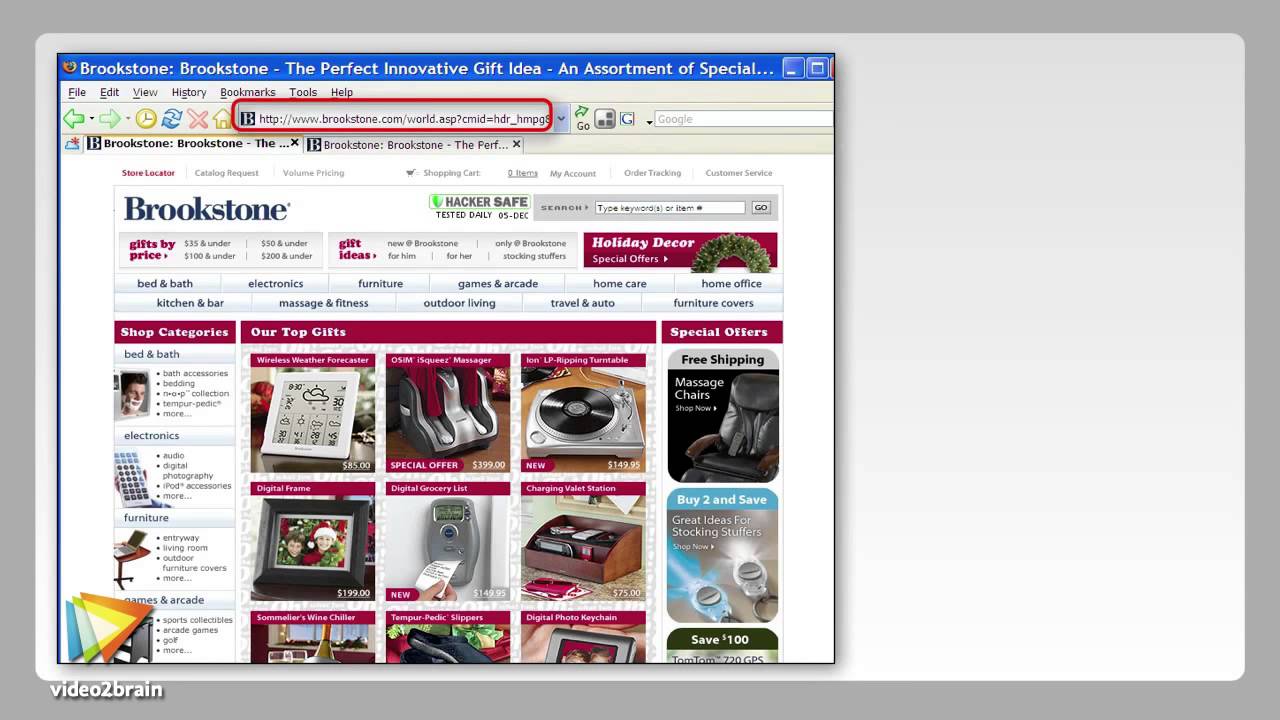Viewport: 1280px width, 720px height.
Task: Open the Charging Valet Station product
Action: point(582,541)
